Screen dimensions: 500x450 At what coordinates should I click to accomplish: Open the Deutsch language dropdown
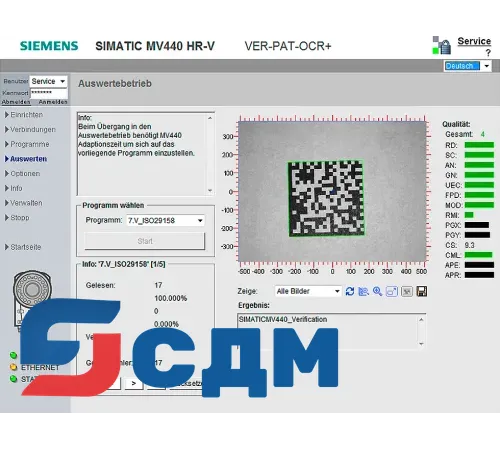(x=468, y=66)
